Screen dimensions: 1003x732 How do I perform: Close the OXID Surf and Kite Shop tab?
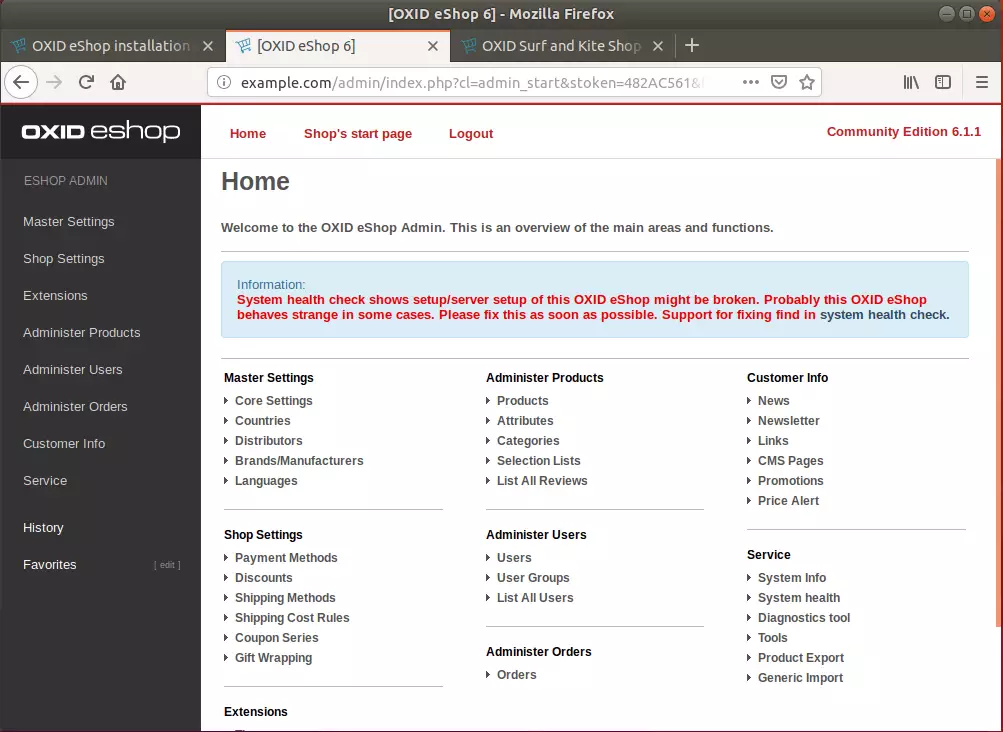(658, 46)
